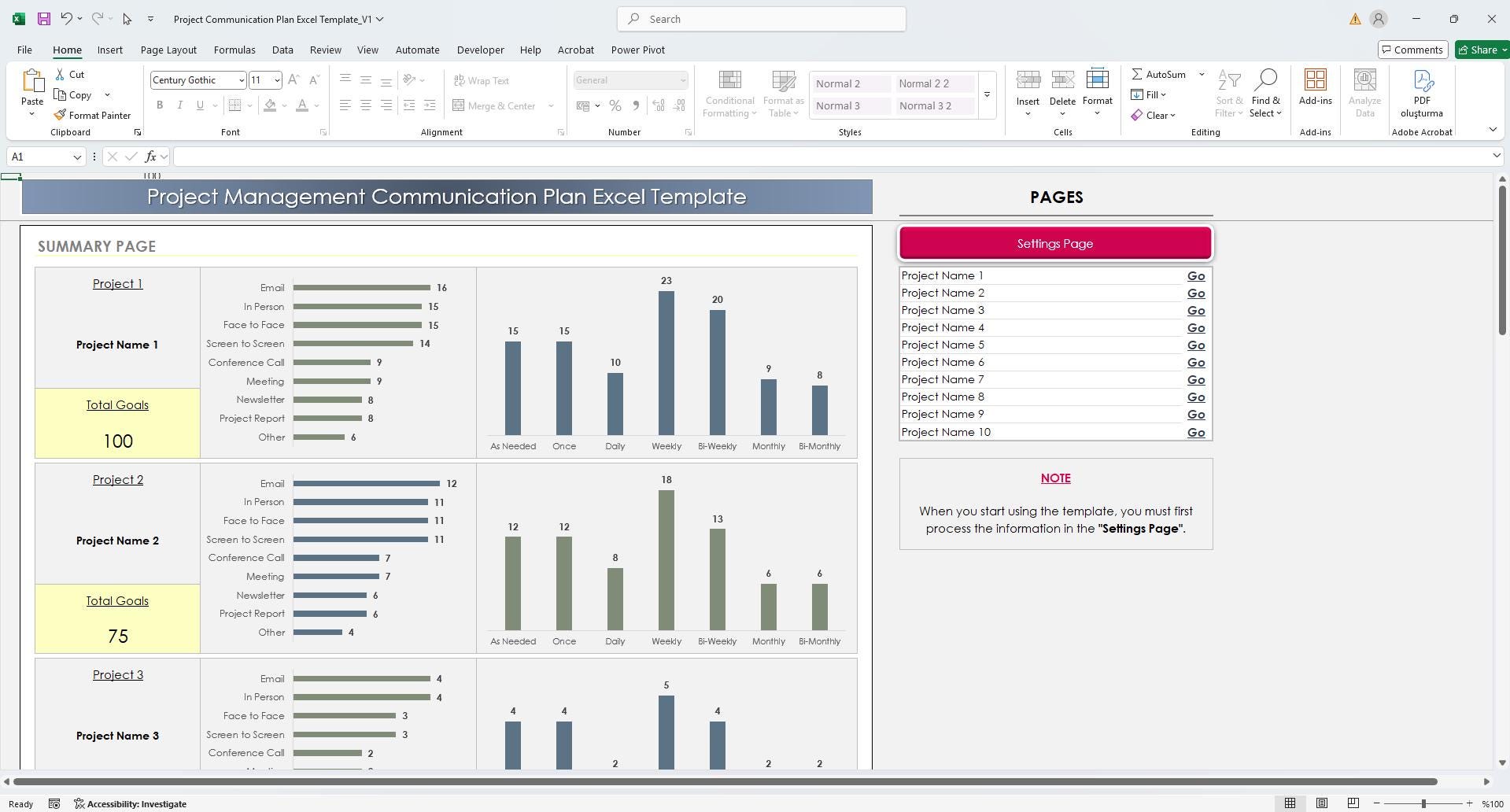The height and width of the screenshot is (812, 1510).
Task: Open the Format cells icon
Action: [1097, 79]
